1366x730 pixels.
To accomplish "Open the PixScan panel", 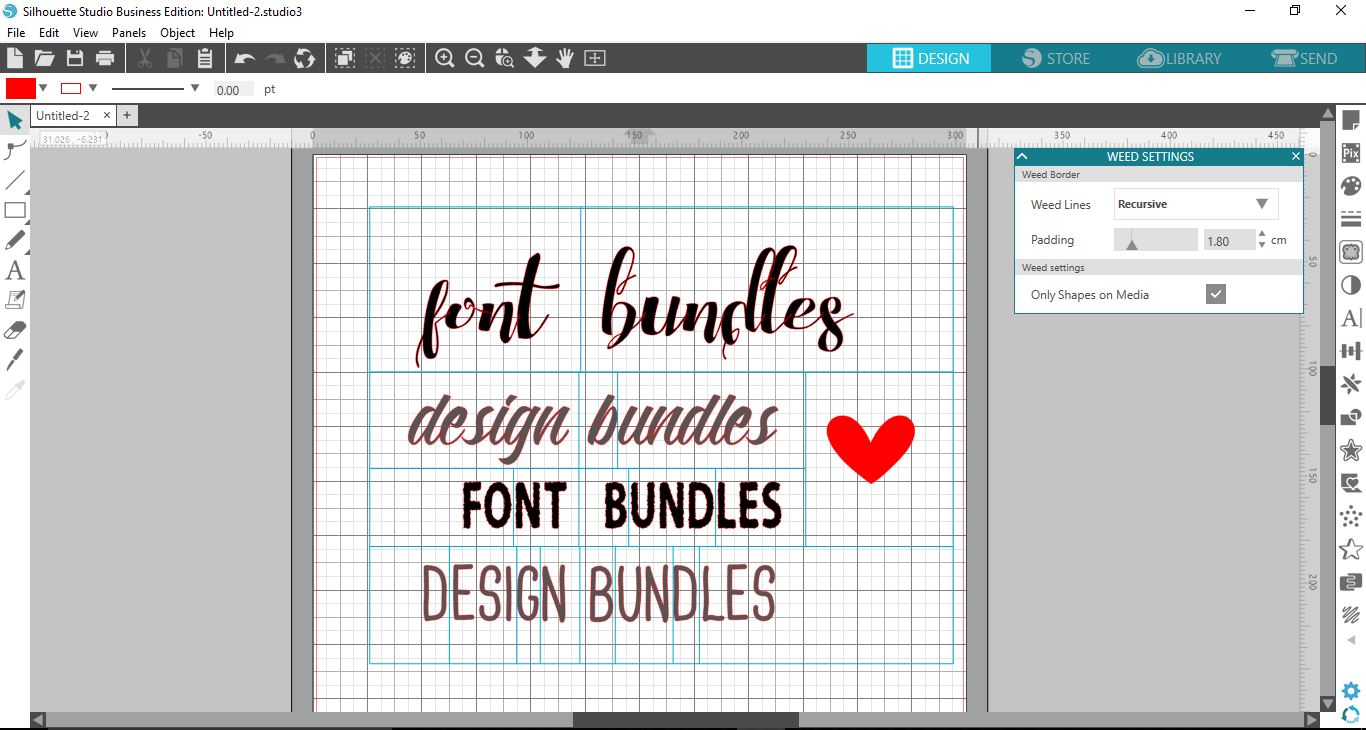I will tap(1351, 153).
